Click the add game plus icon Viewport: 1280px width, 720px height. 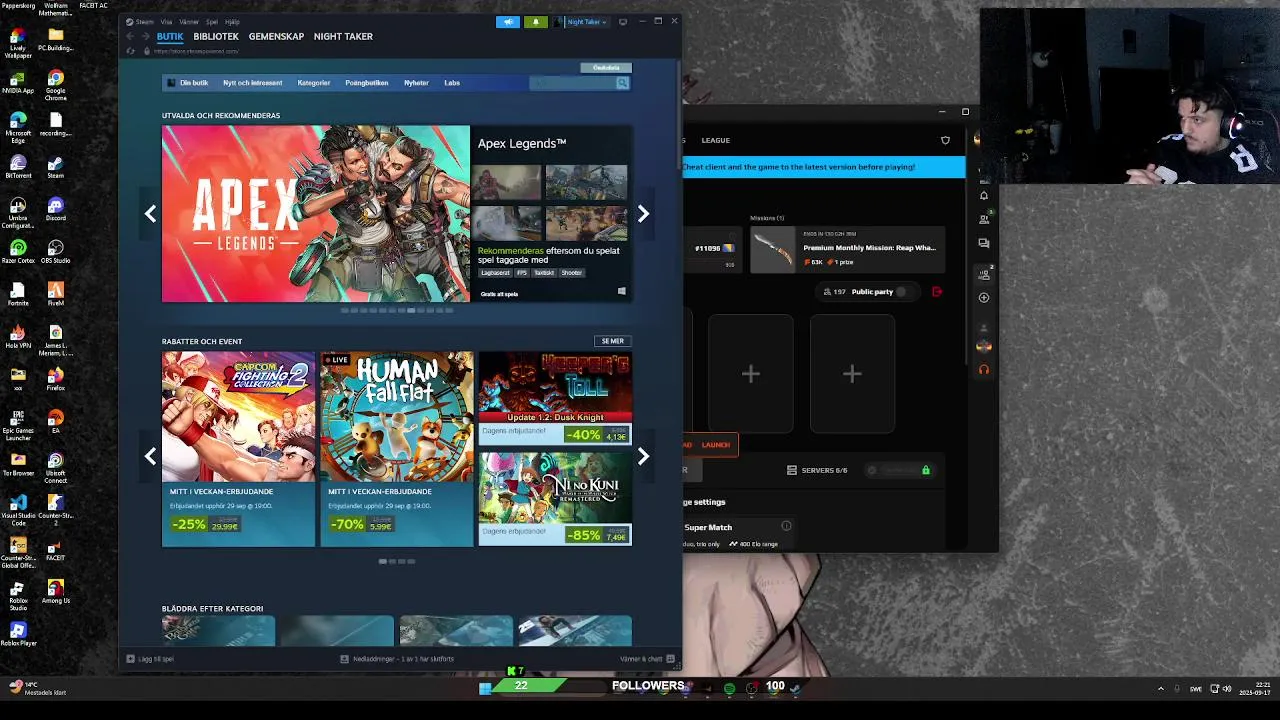point(130,659)
